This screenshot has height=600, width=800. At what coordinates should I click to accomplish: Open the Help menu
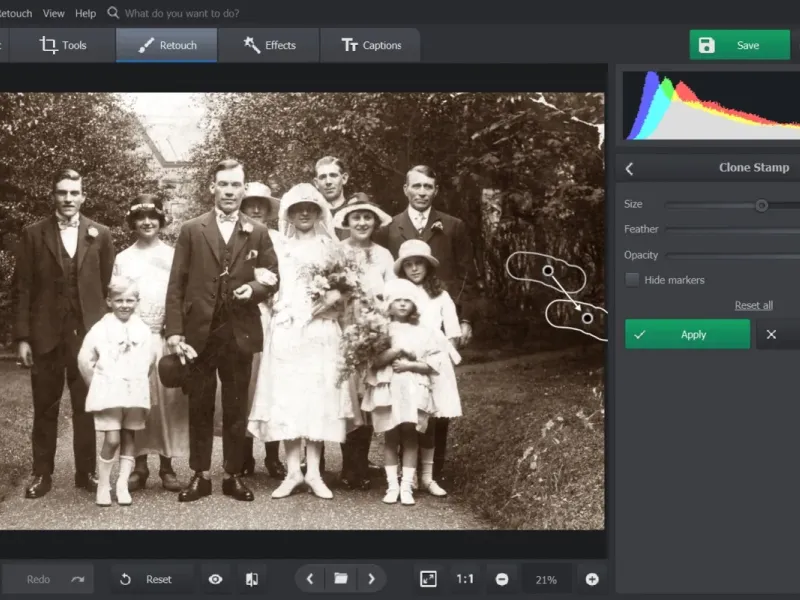86,13
